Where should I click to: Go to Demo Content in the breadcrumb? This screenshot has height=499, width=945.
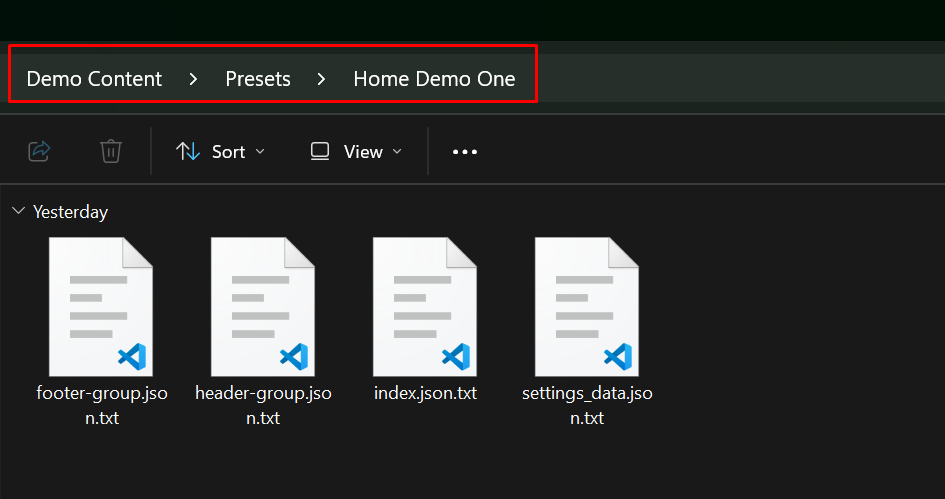pos(94,79)
